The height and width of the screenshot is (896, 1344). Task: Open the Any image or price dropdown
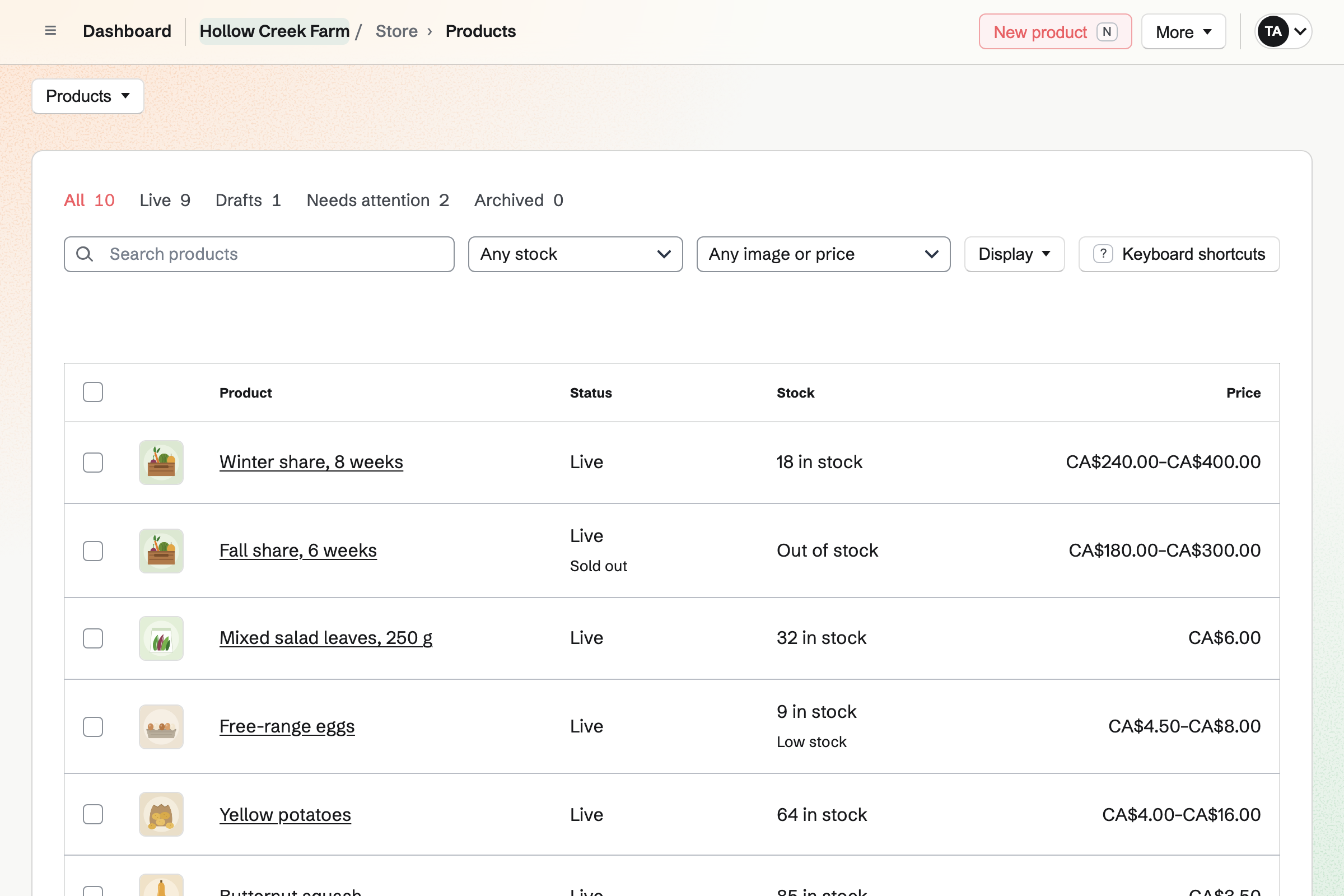tap(823, 254)
